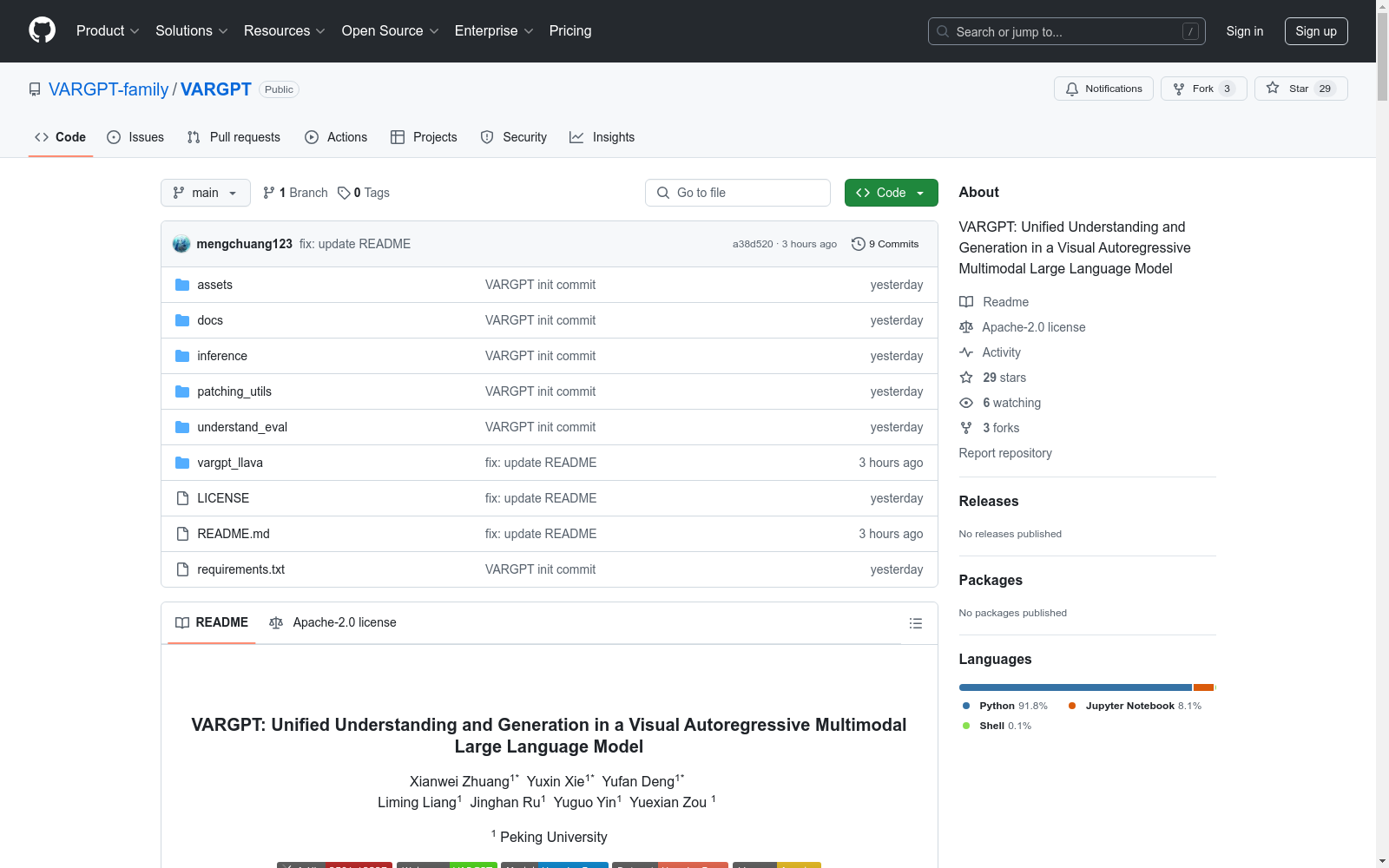Focus the Search or jump to field
The height and width of the screenshot is (868, 1389).
(x=1067, y=31)
